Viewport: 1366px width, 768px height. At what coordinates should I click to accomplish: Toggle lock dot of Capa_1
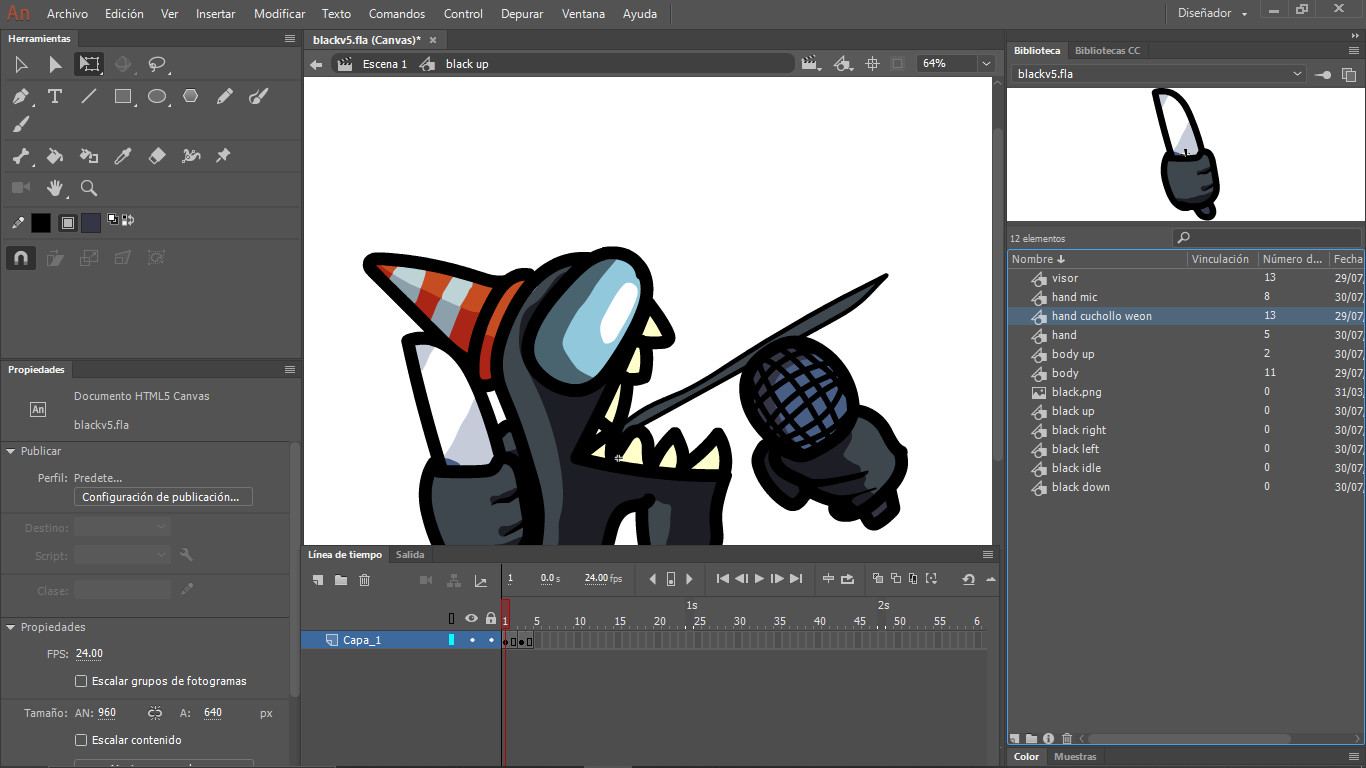pyautogui.click(x=491, y=640)
